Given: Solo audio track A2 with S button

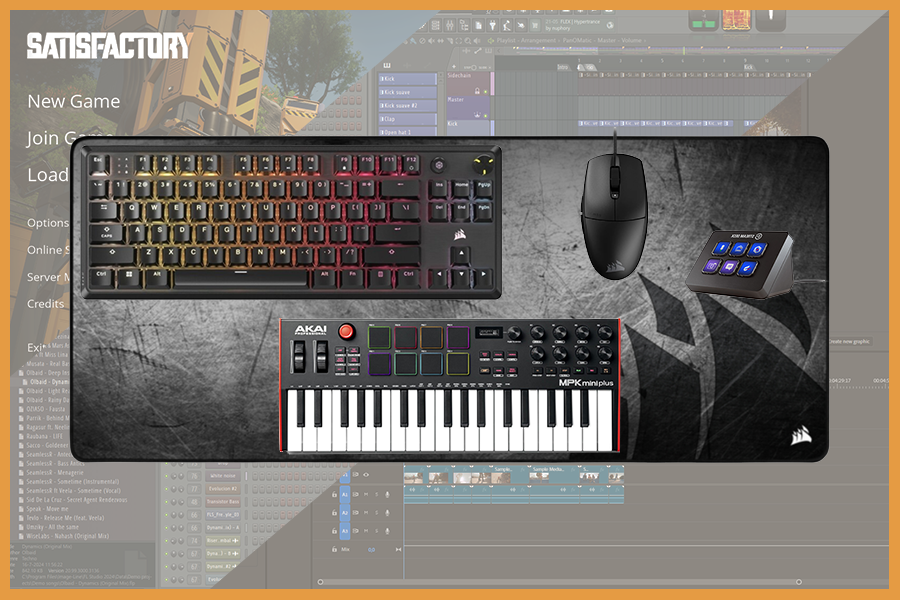Looking at the screenshot, I should coord(377,513).
